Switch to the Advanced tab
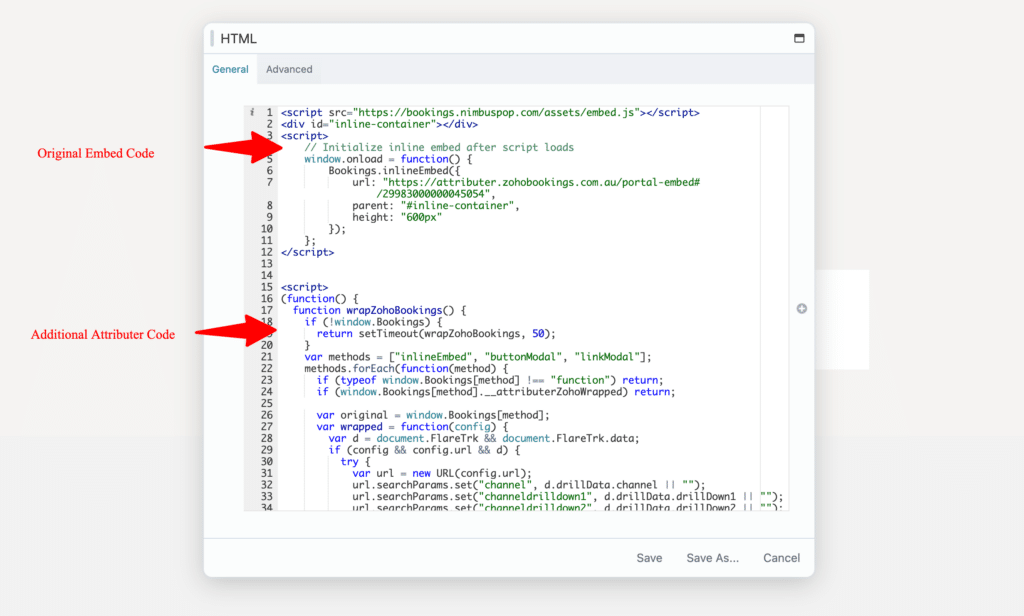 tap(289, 69)
